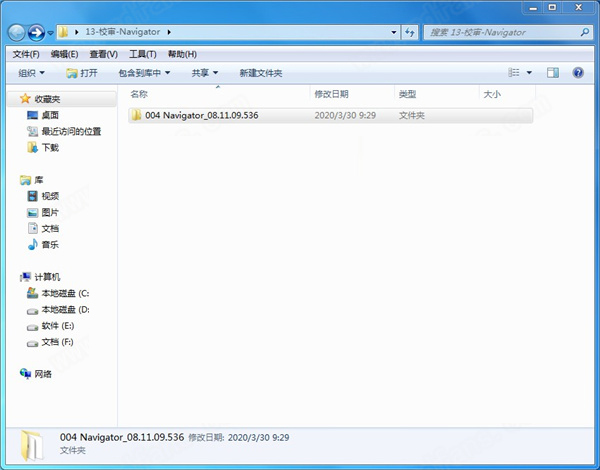600x470 pixels.
Task: Select 库 in the navigation pane
Action: click(39, 180)
